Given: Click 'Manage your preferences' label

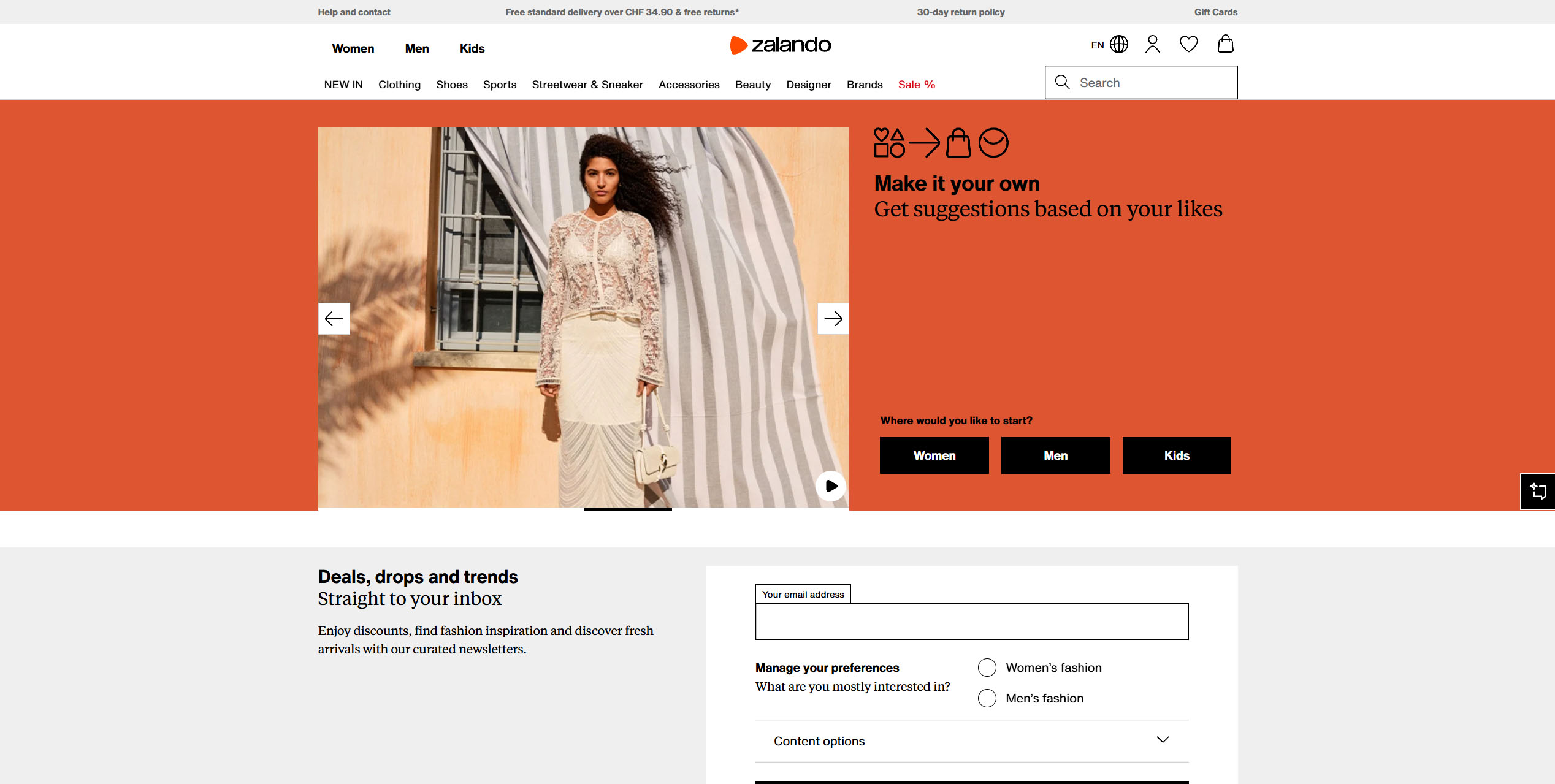Looking at the screenshot, I should (x=827, y=668).
